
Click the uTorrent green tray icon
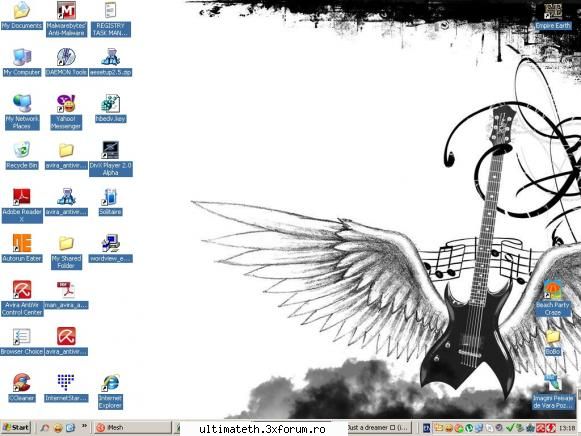(469, 428)
